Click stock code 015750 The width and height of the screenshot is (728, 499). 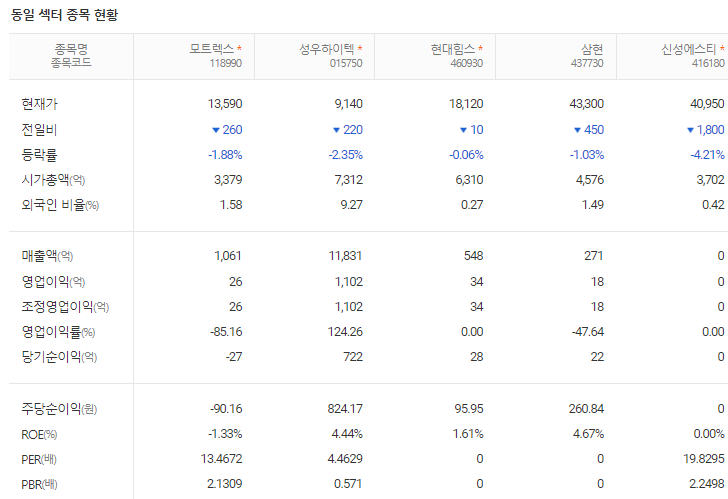346,63
